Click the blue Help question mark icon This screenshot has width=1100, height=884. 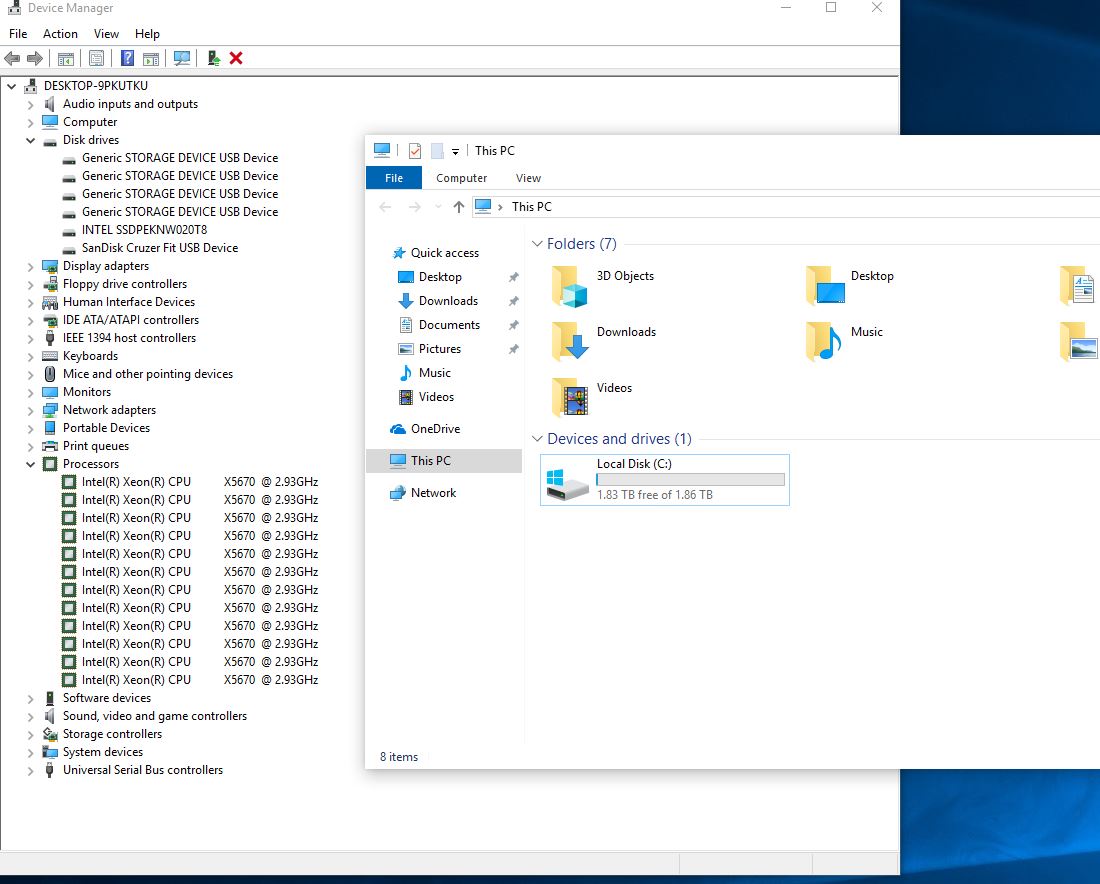127,58
